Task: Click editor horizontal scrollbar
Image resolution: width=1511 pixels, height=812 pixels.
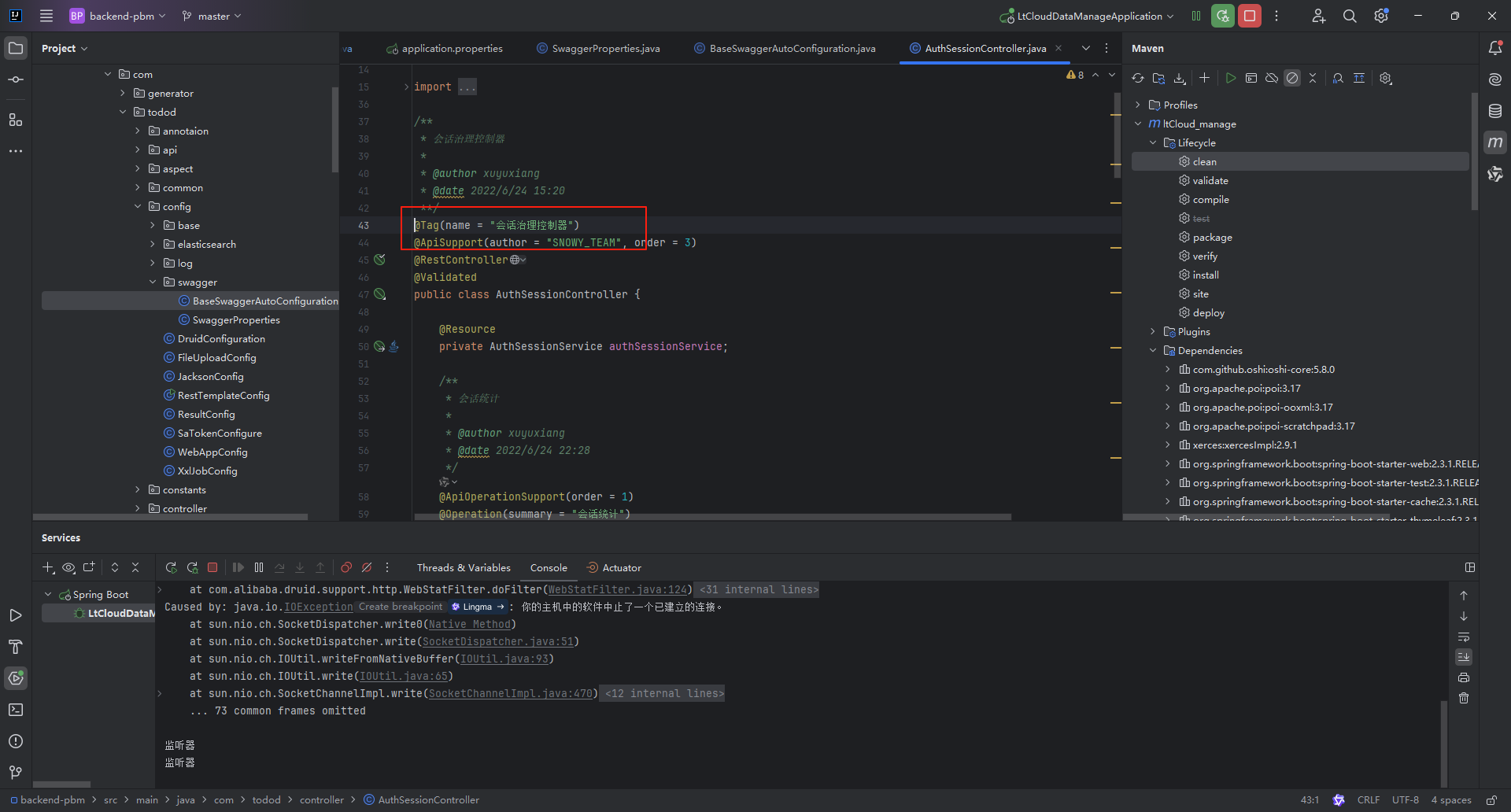Action: point(712,517)
